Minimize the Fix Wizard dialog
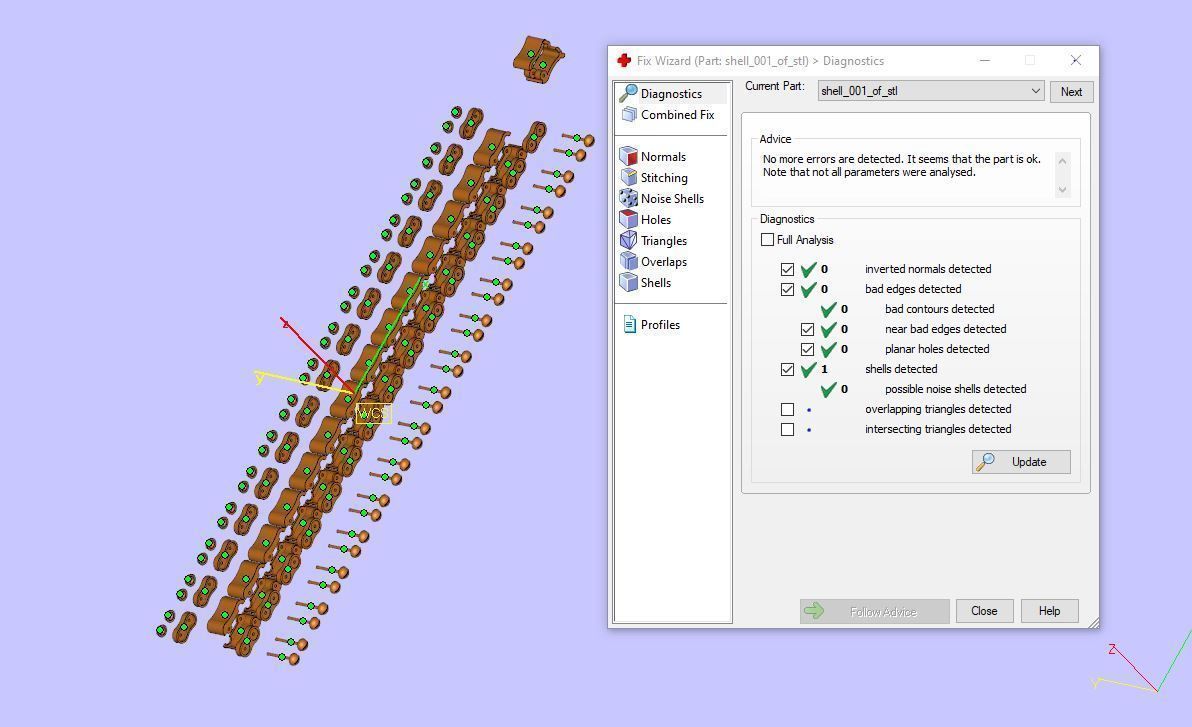The height and width of the screenshot is (727, 1192). 984,60
